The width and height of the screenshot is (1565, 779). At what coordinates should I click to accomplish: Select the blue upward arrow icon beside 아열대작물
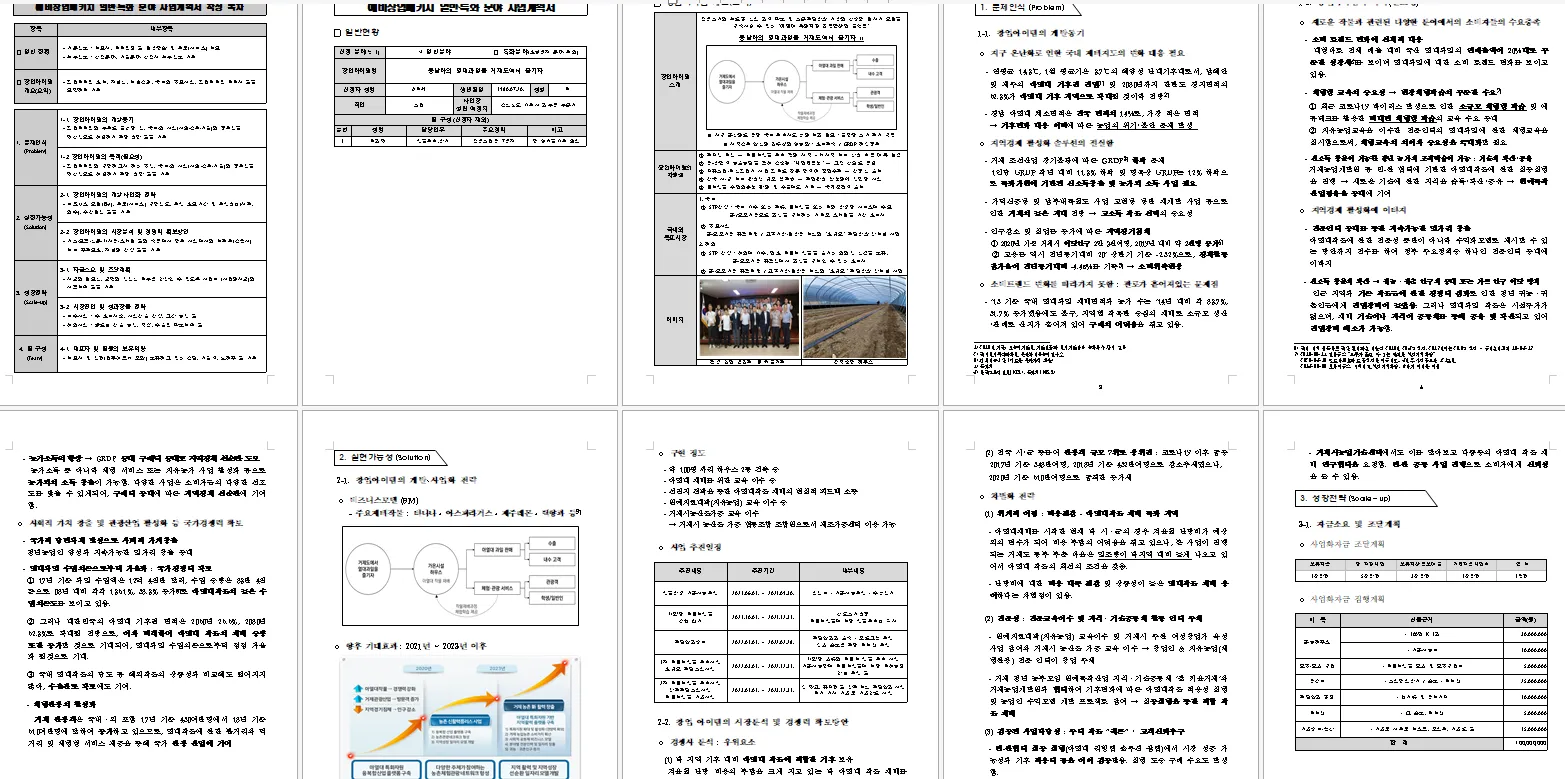coord(357,688)
